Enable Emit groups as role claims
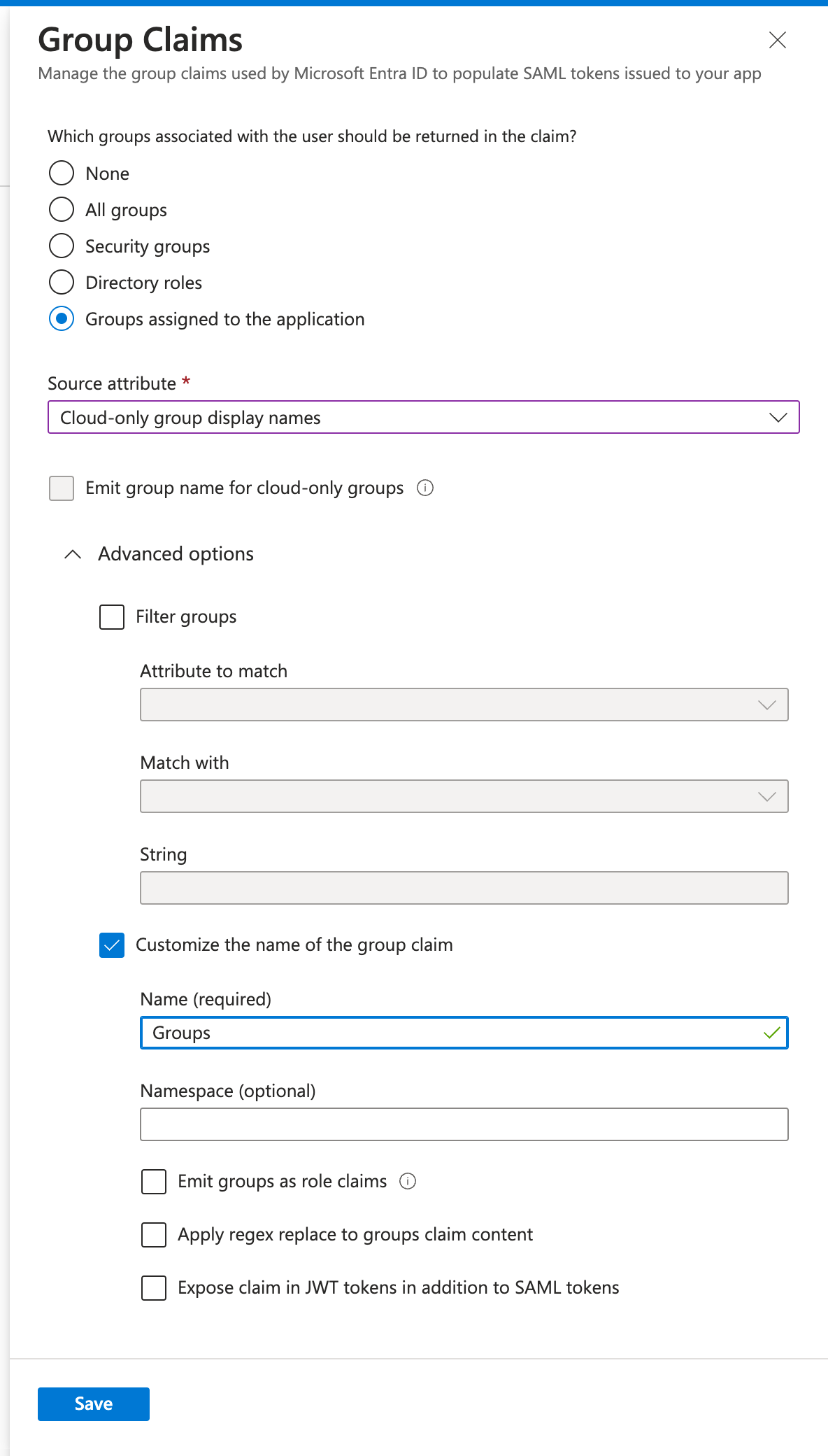Screen dimensions: 828x1456 pyautogui.click(x=153, y=1182)
